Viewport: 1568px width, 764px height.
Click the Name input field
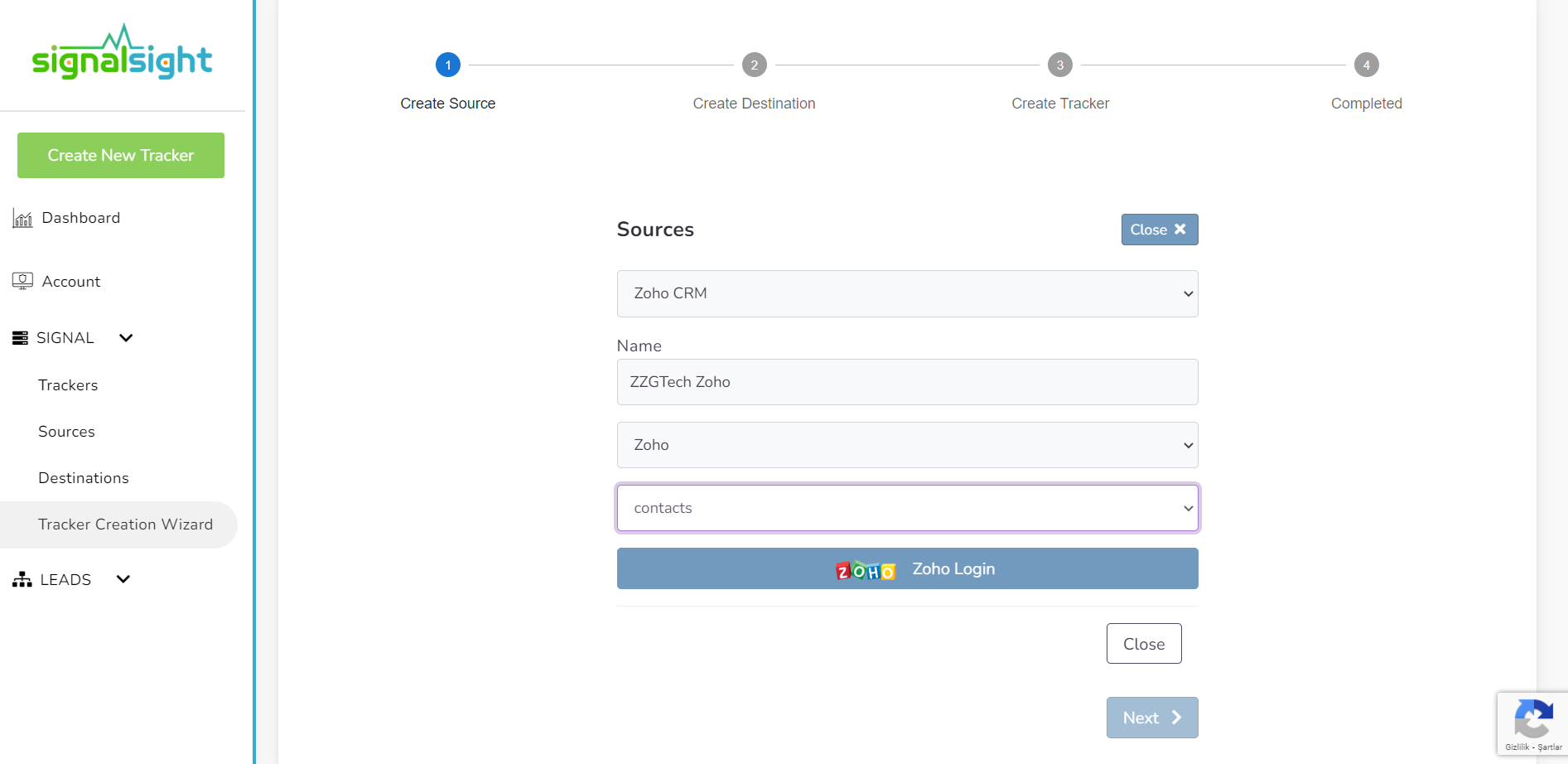(x=907, y=382)
